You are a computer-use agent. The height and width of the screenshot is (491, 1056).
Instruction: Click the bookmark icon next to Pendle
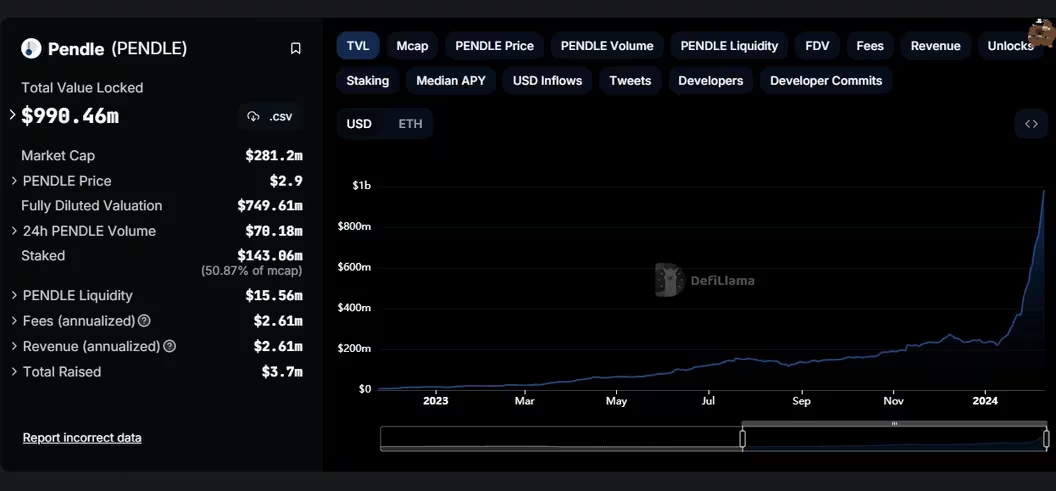click(x=295, y=49)
